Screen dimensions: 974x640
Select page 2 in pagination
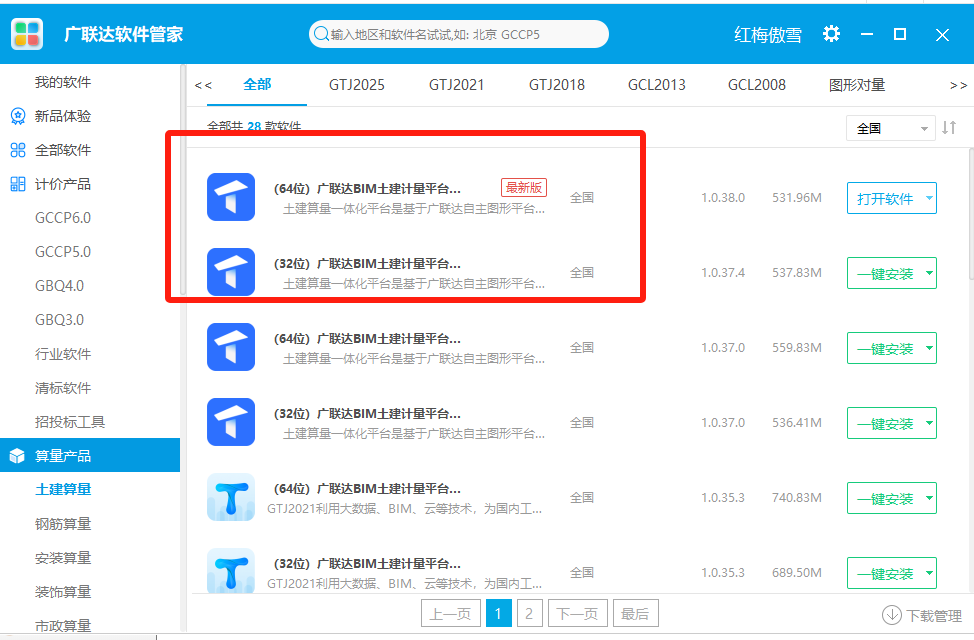click(529, 614)
